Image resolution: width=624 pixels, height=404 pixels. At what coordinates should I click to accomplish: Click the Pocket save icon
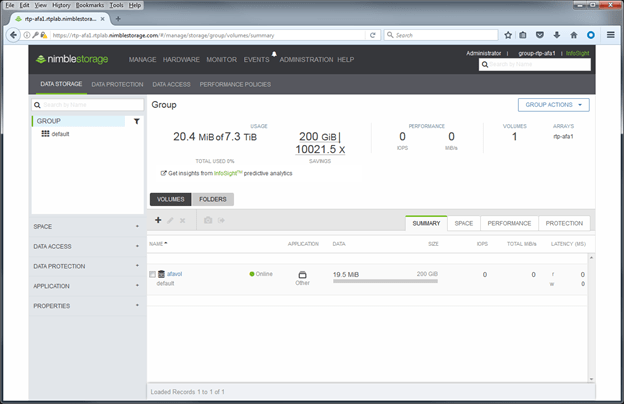tap(540, 35)
